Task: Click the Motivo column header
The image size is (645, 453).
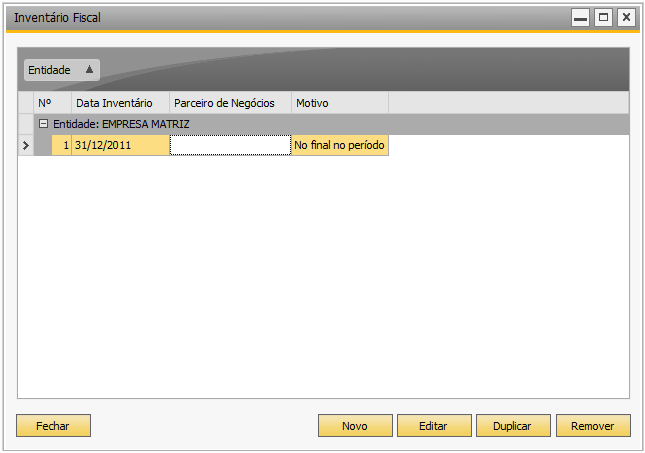Action: pyautogui.click(x=340, y=103)
